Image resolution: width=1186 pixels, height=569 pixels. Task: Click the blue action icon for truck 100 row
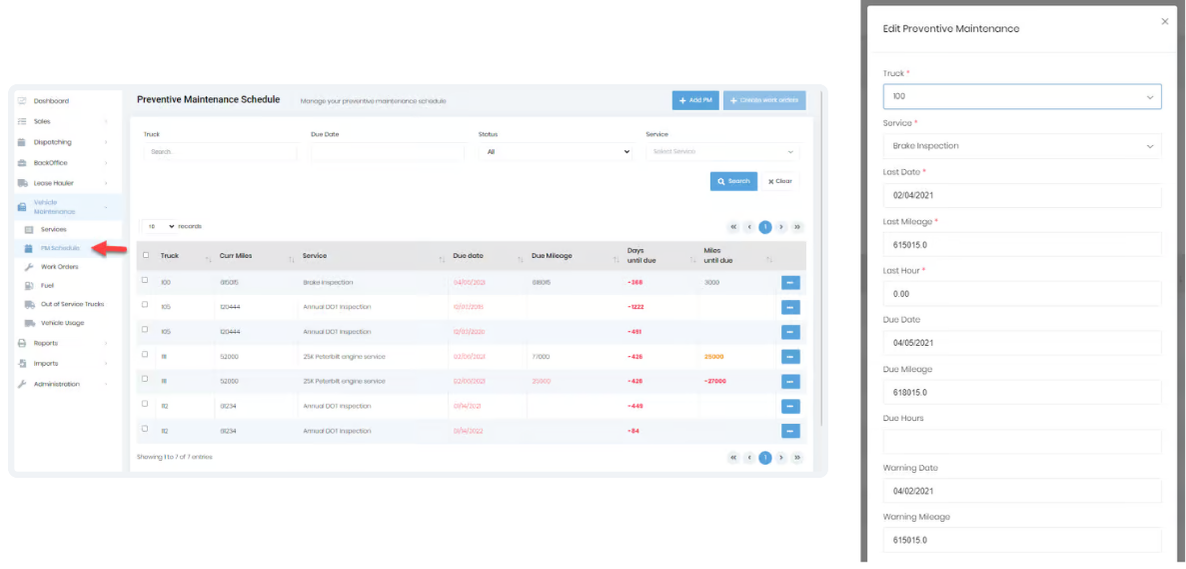(x=790, y=283)
